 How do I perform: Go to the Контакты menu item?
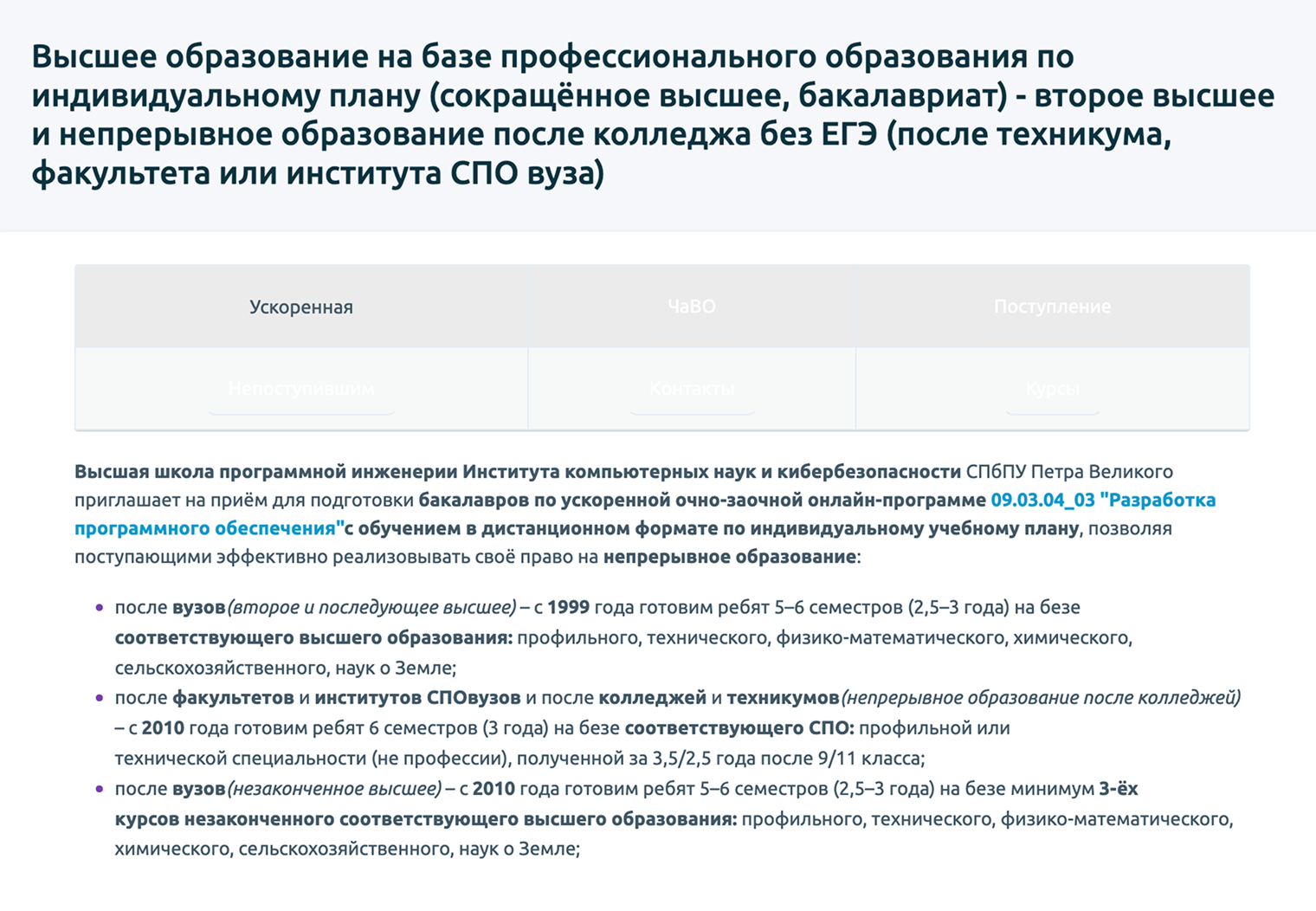[692, 389]
